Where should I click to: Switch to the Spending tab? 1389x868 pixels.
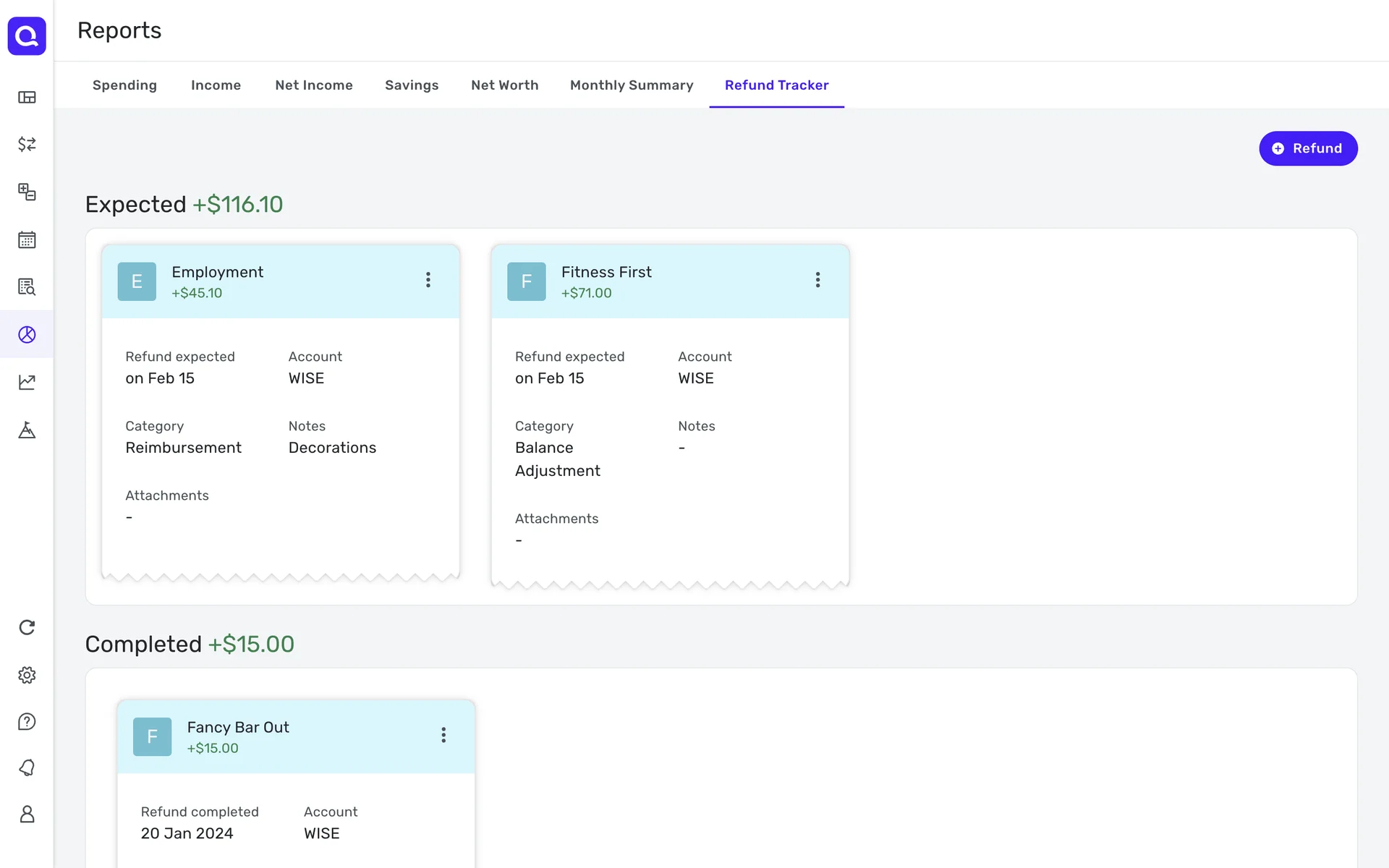point(124,85)
